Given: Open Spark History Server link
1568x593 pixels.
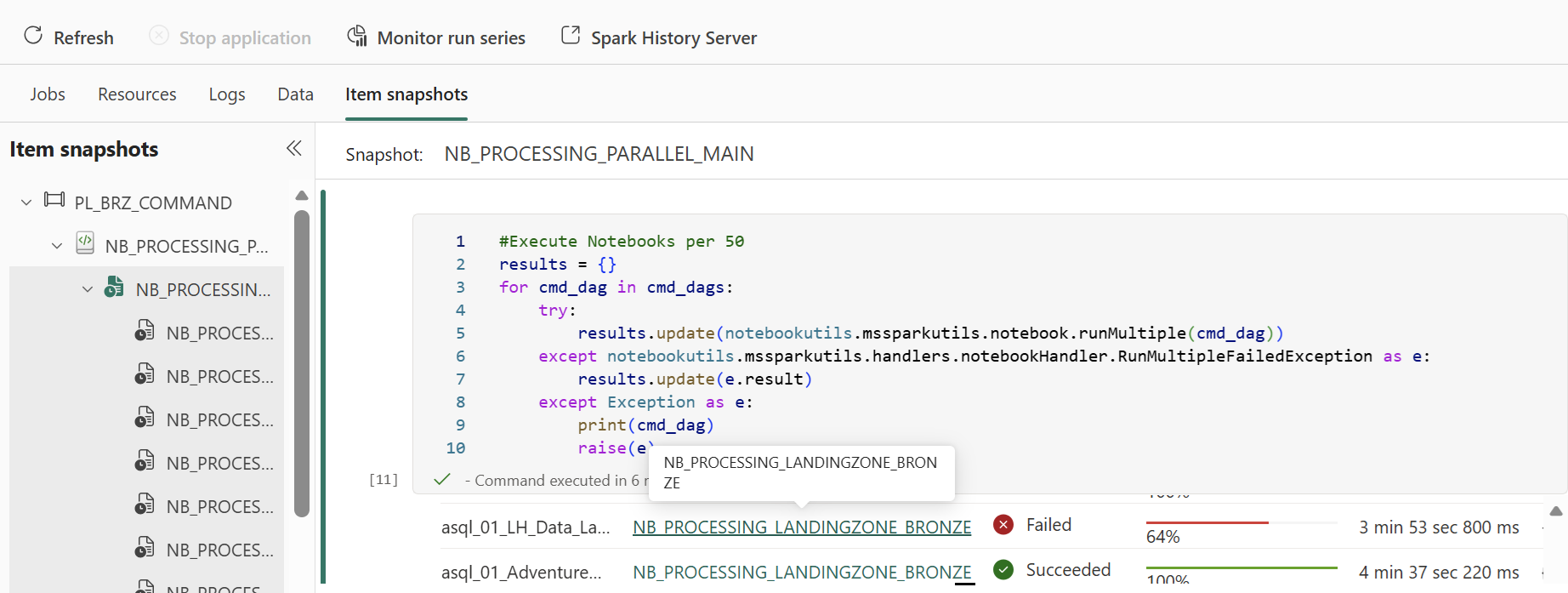Looking at the screenshot, I should click(659, 37).
